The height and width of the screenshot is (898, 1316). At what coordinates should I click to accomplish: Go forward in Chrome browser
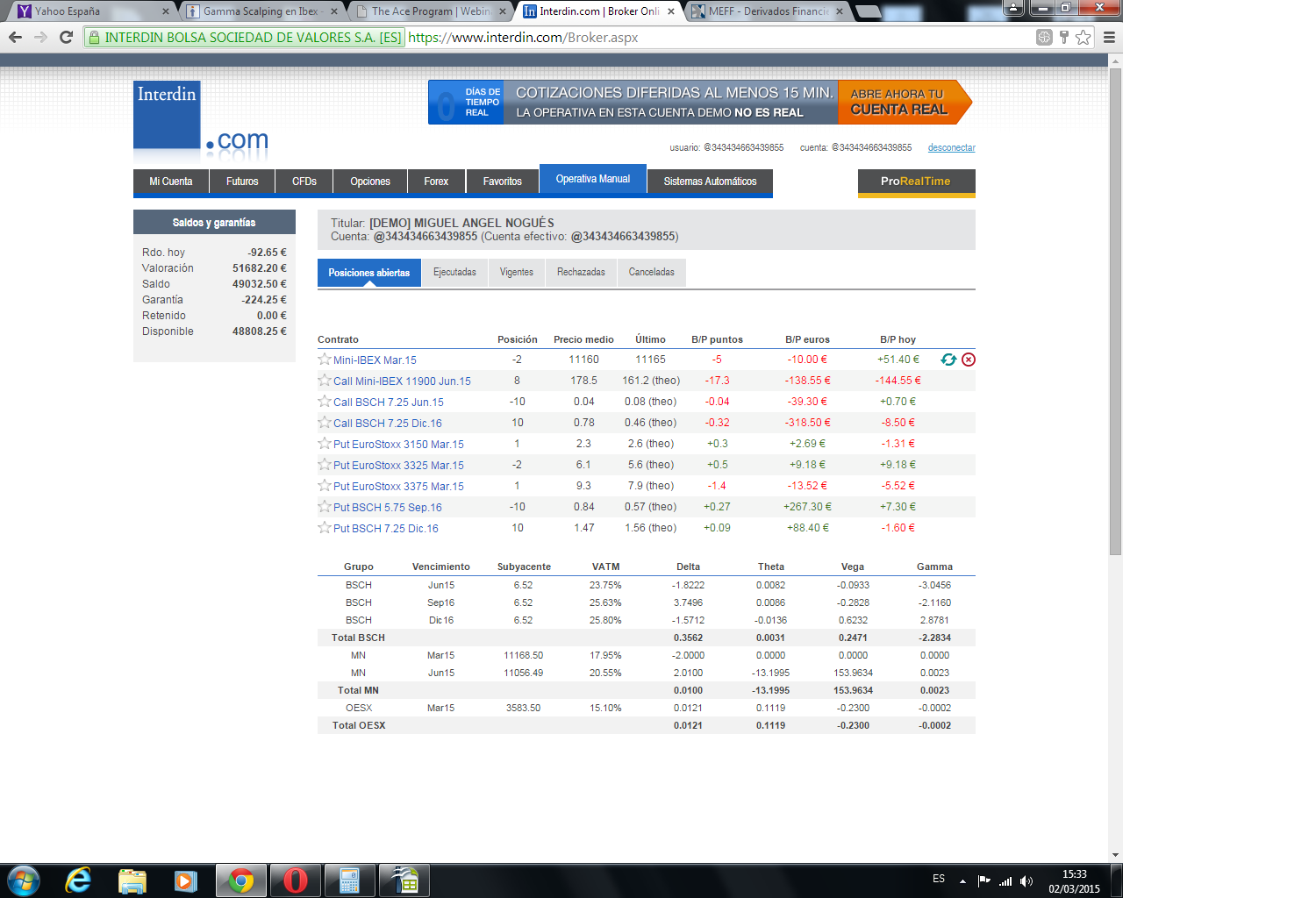[40, 37]
